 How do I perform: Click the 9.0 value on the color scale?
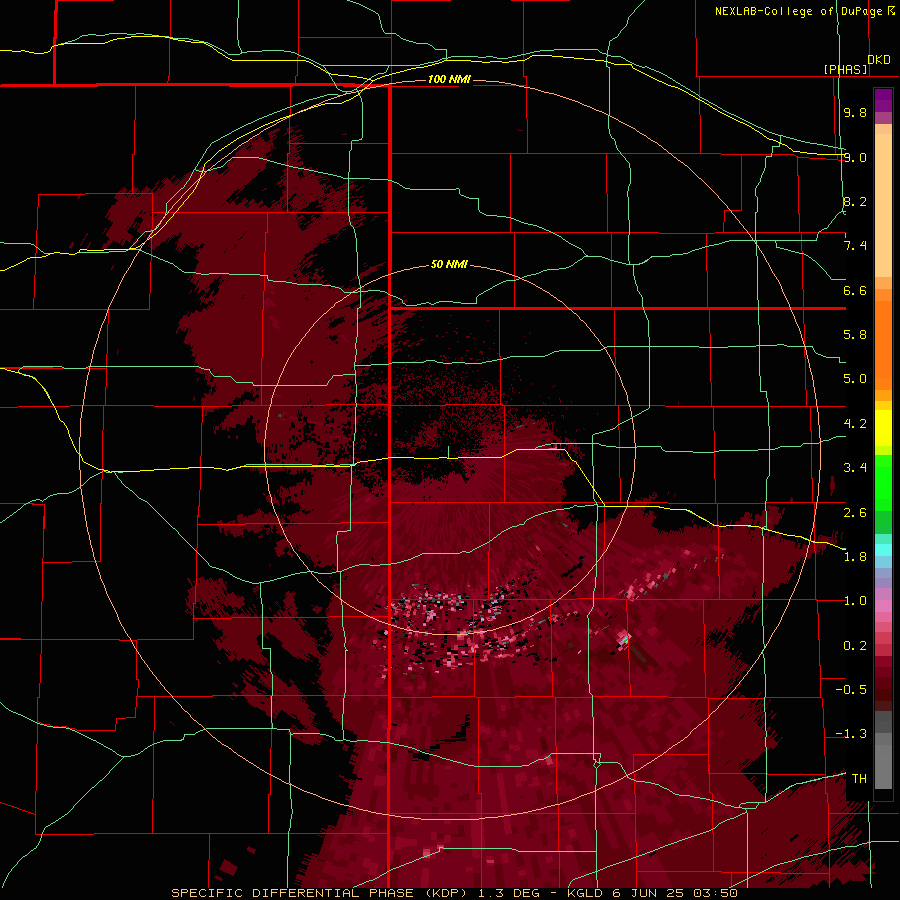(855, 157)
